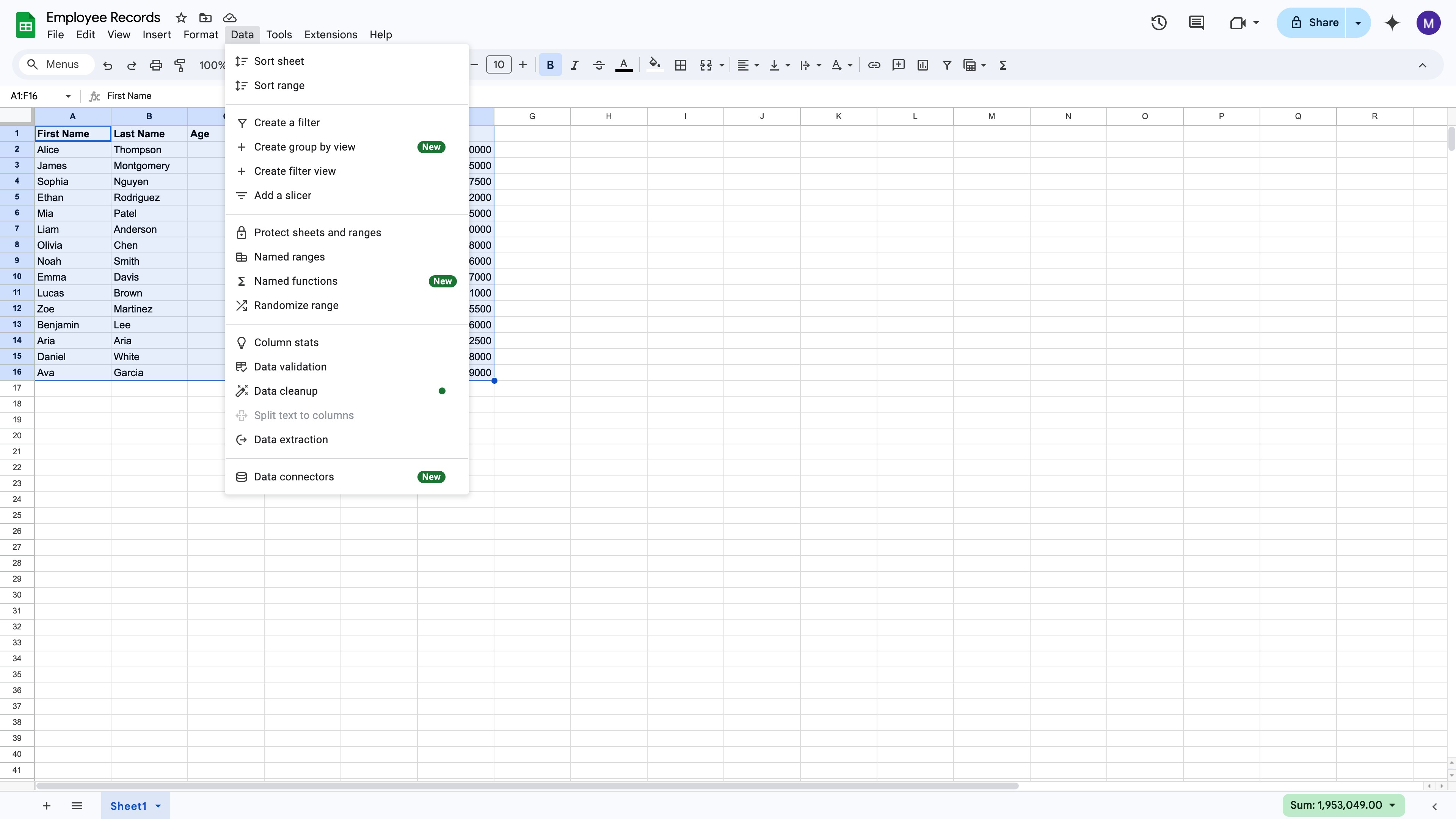Choose Sort sheet from Data menu
1456x819 pixels.
click(347, 61)
